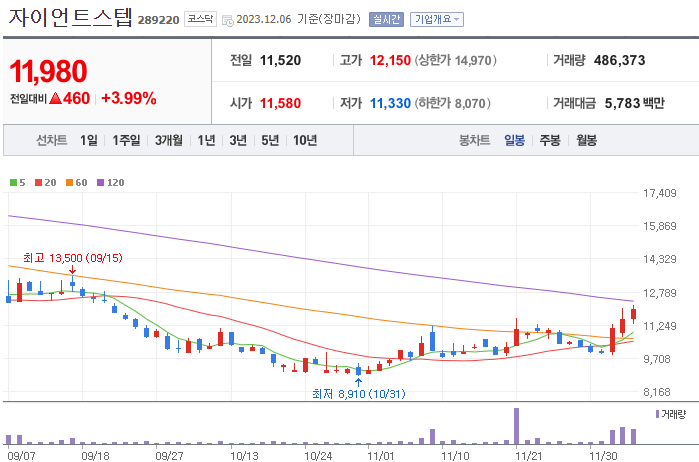Click the 자이언트스텝 stock name
The image size is (699, 462).
pyautogui.click(x=70, y=17)
